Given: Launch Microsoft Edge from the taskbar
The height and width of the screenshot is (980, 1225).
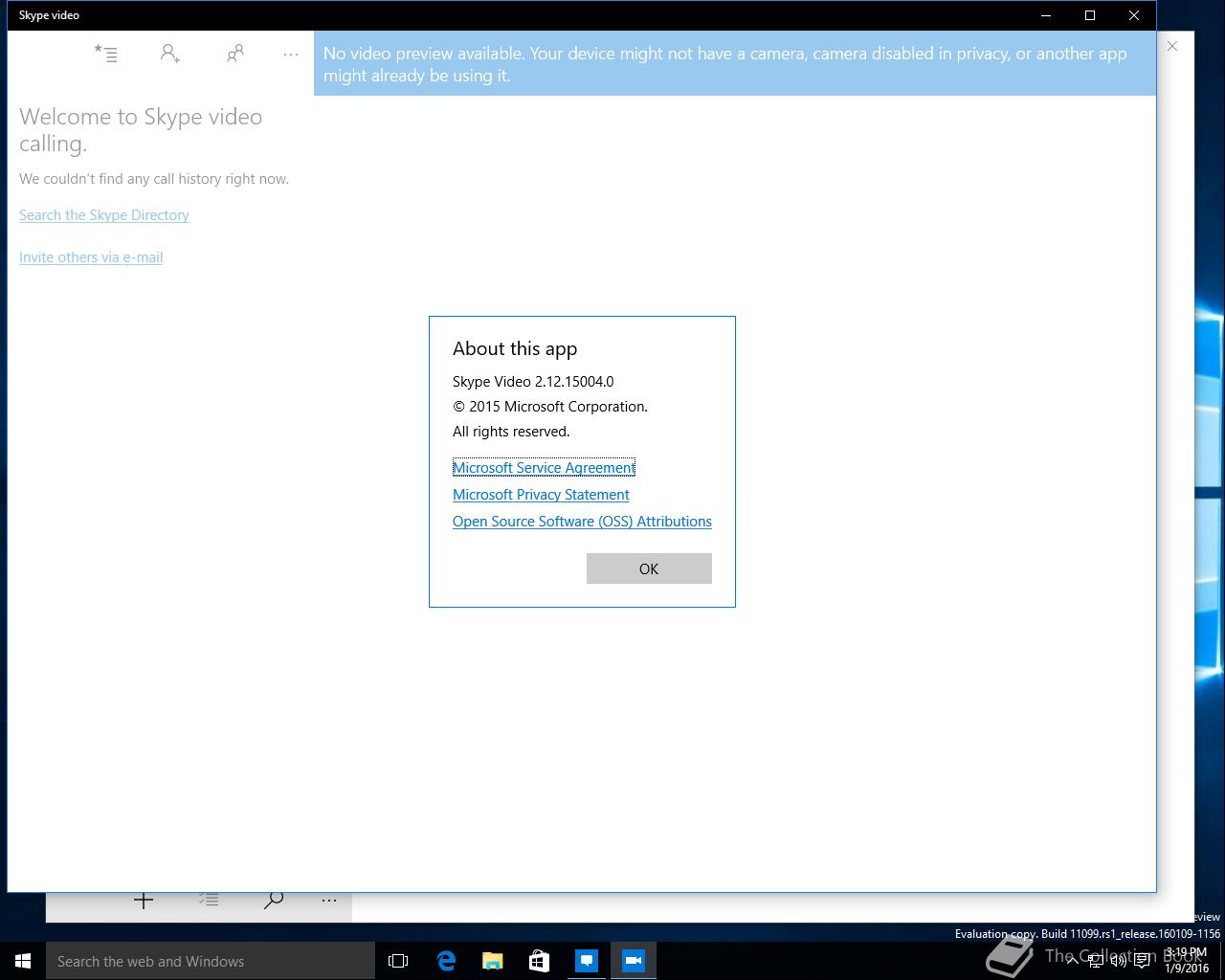Looking at the screenshot, I should tap(446, 961).
